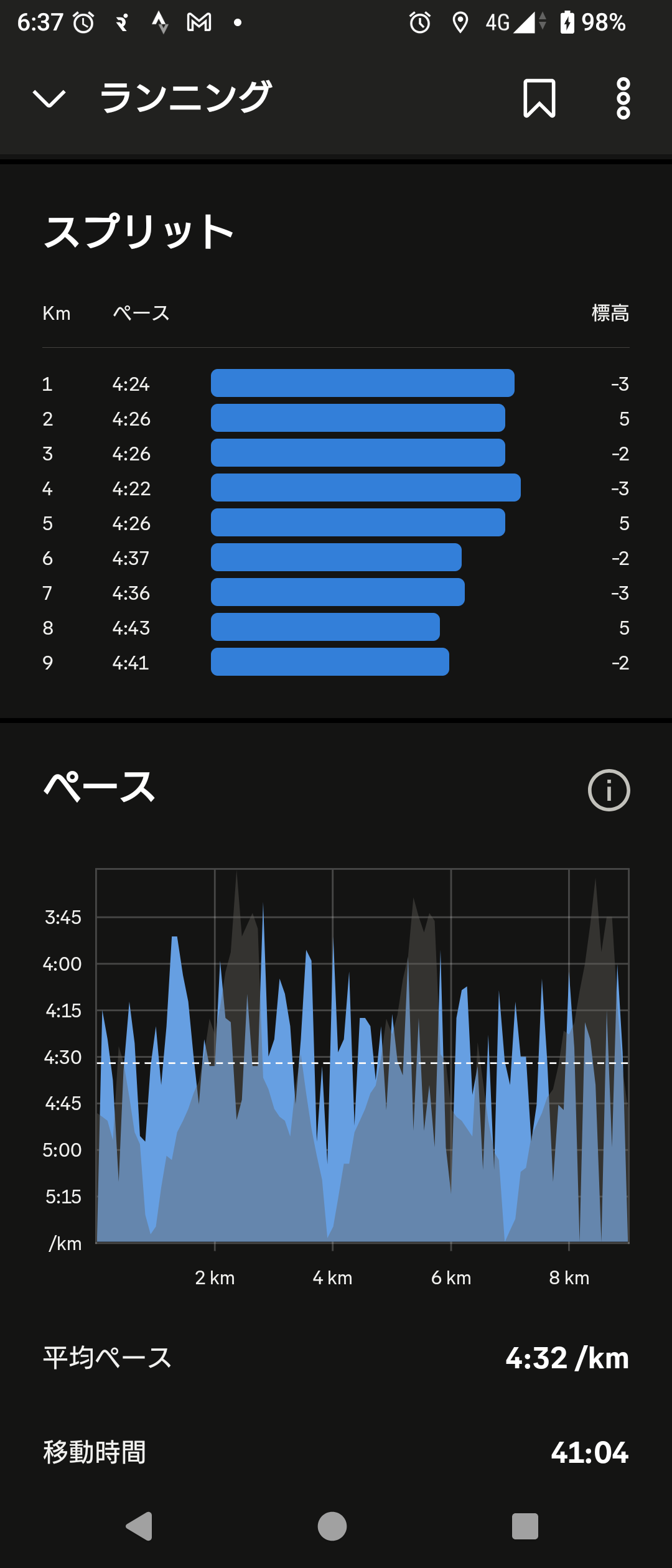Select the km 4 split bar at 4:22
This screenshot has height=1568, width=672.
pos(365,487)
